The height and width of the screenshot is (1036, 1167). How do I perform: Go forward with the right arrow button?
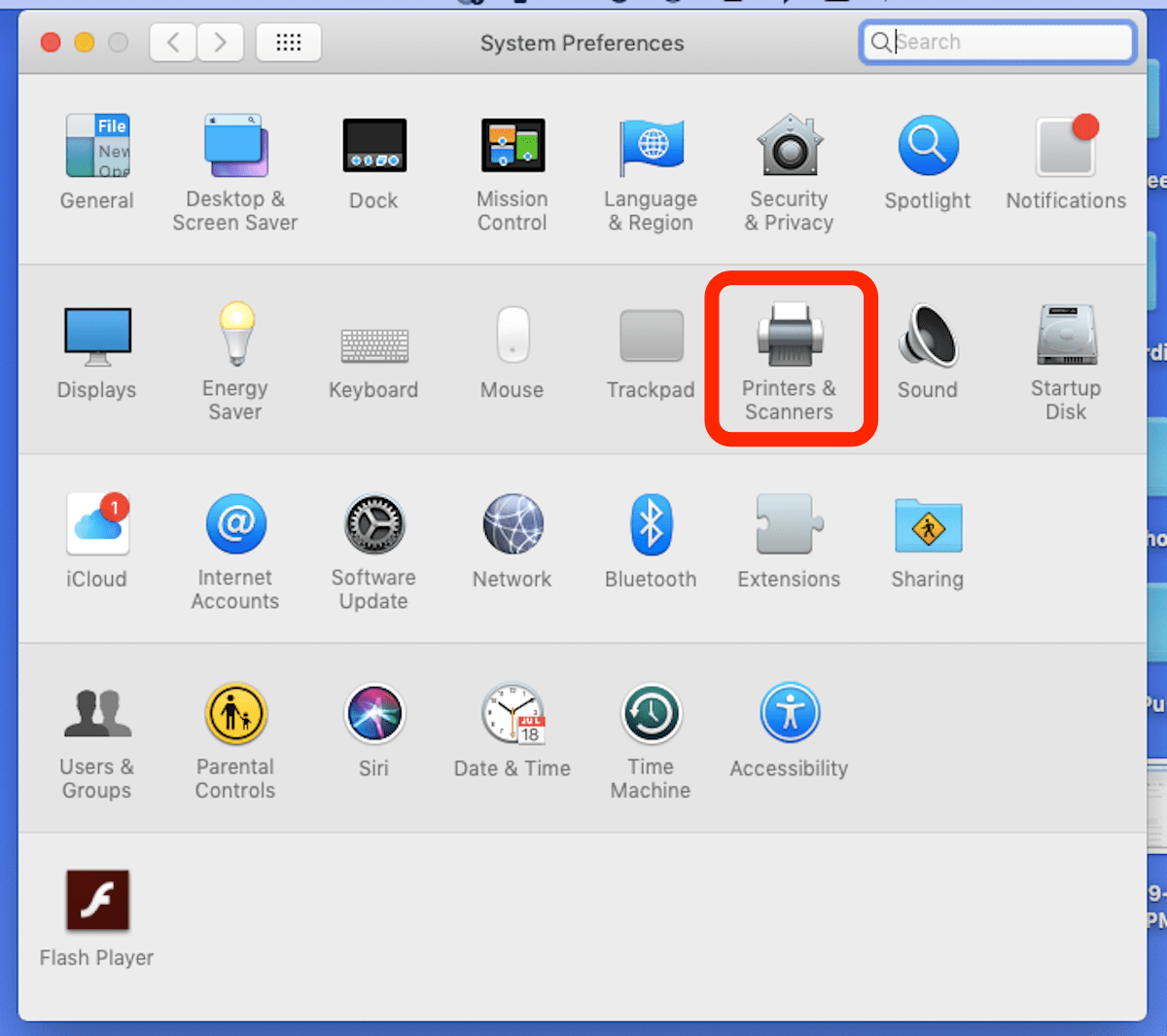[x=220, y=42]
